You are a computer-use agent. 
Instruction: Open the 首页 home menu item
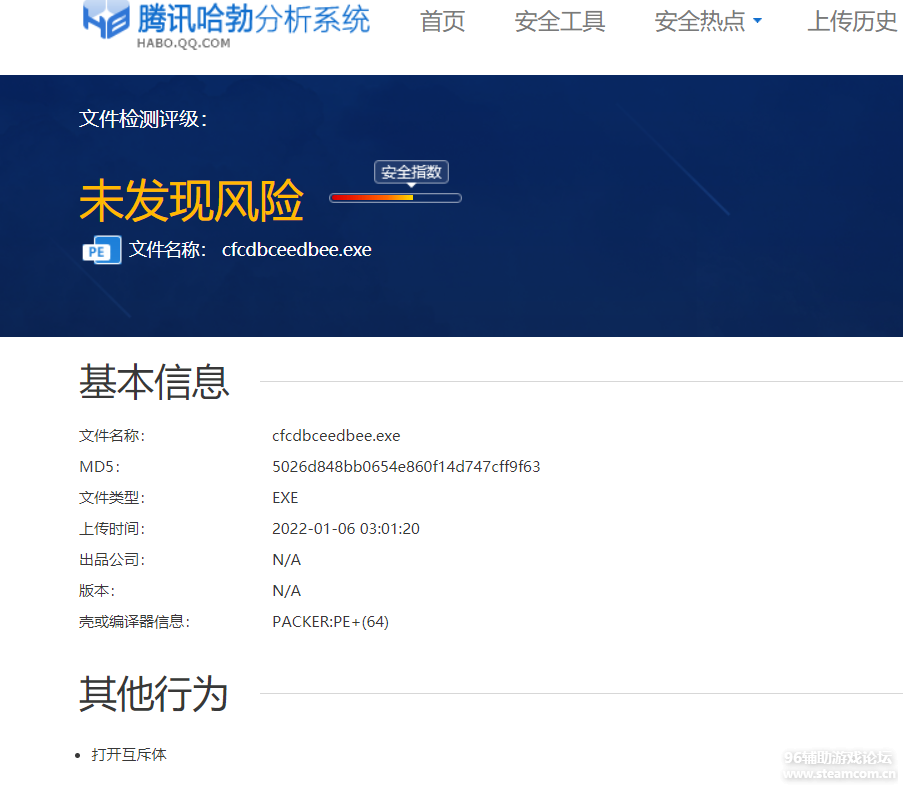click(x=442, y=22)
